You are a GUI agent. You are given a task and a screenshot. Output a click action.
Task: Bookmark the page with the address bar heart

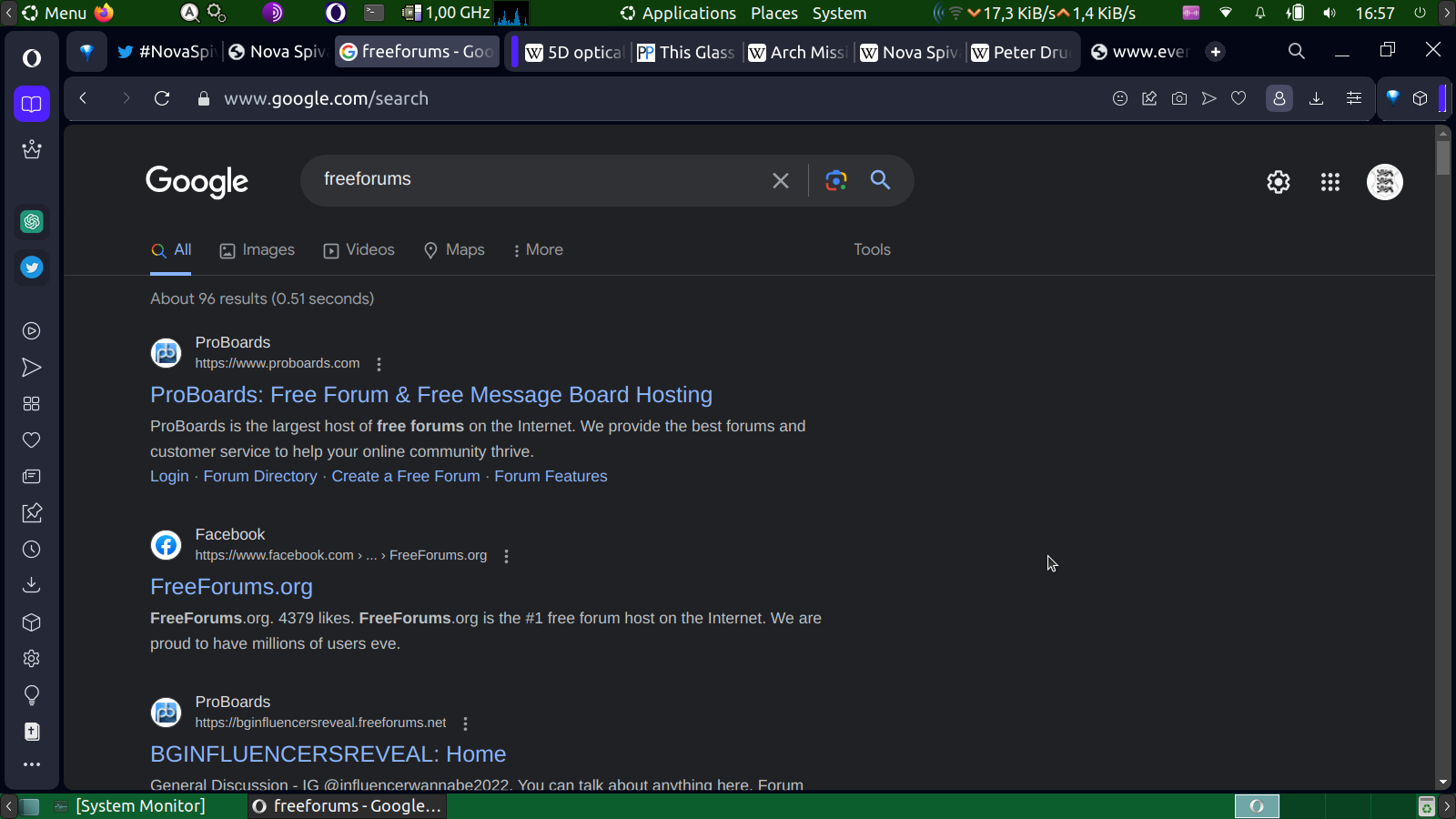[x=1239, y=98]
